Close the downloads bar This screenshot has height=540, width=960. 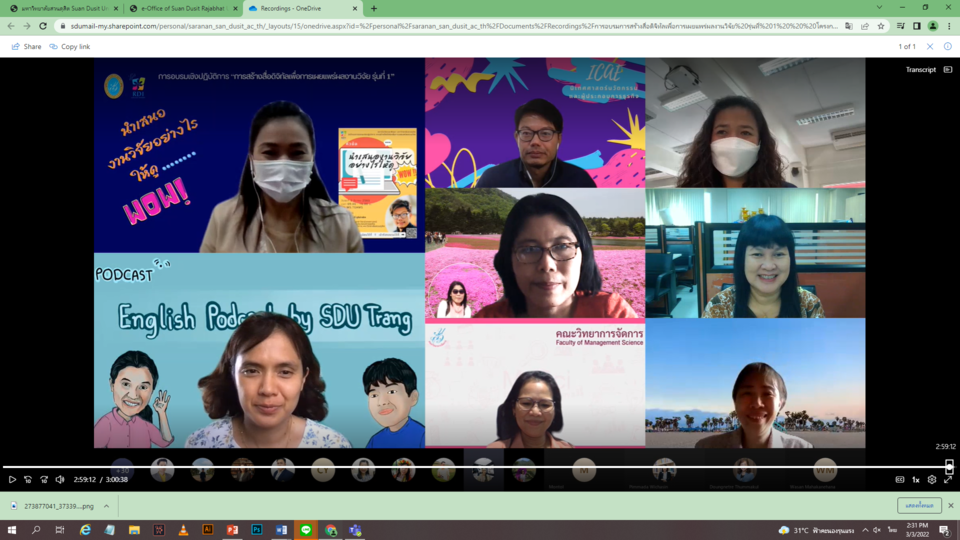click(x=950, y=506)
